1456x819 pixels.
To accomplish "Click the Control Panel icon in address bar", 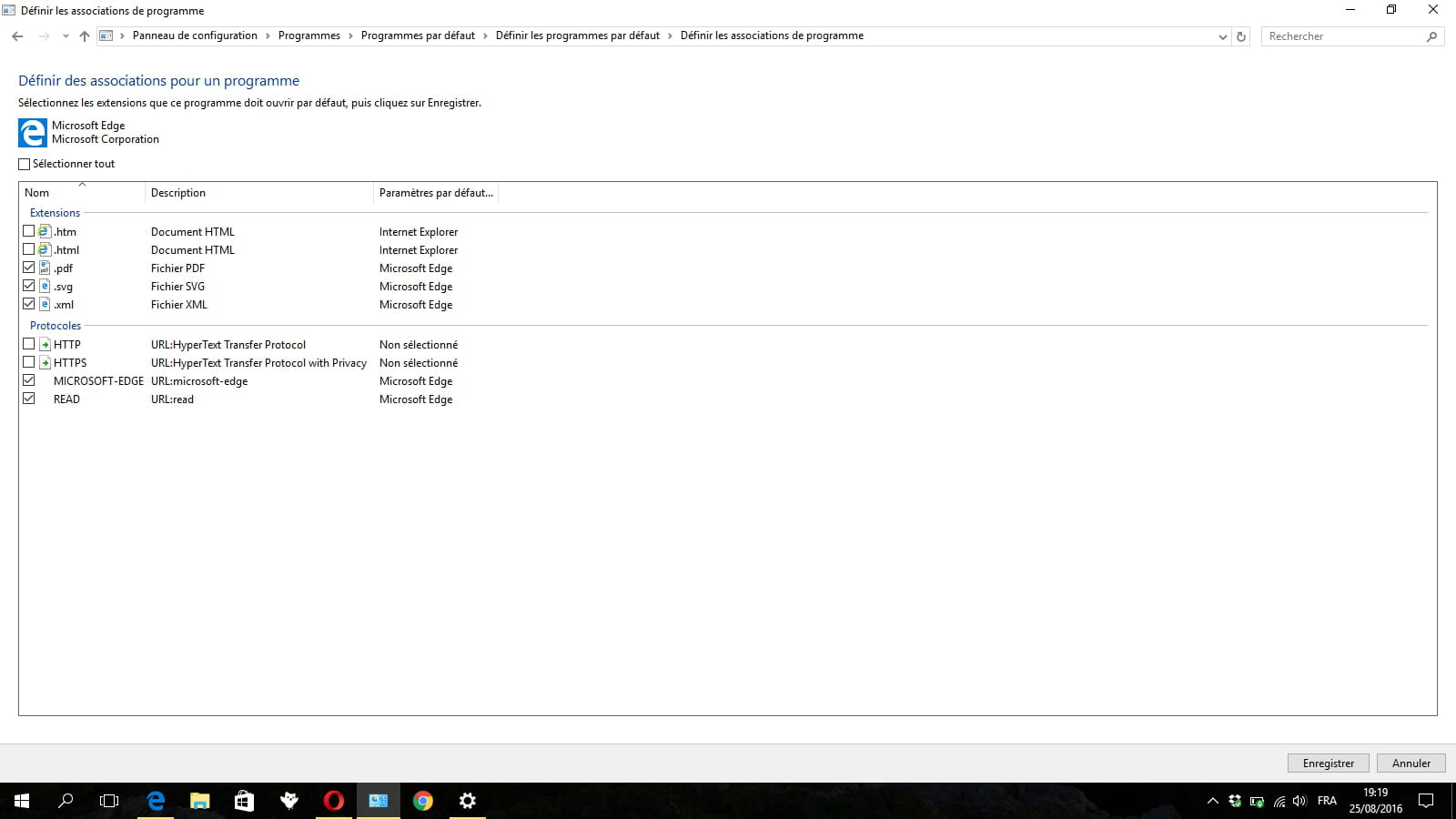I will click(106, 35).
